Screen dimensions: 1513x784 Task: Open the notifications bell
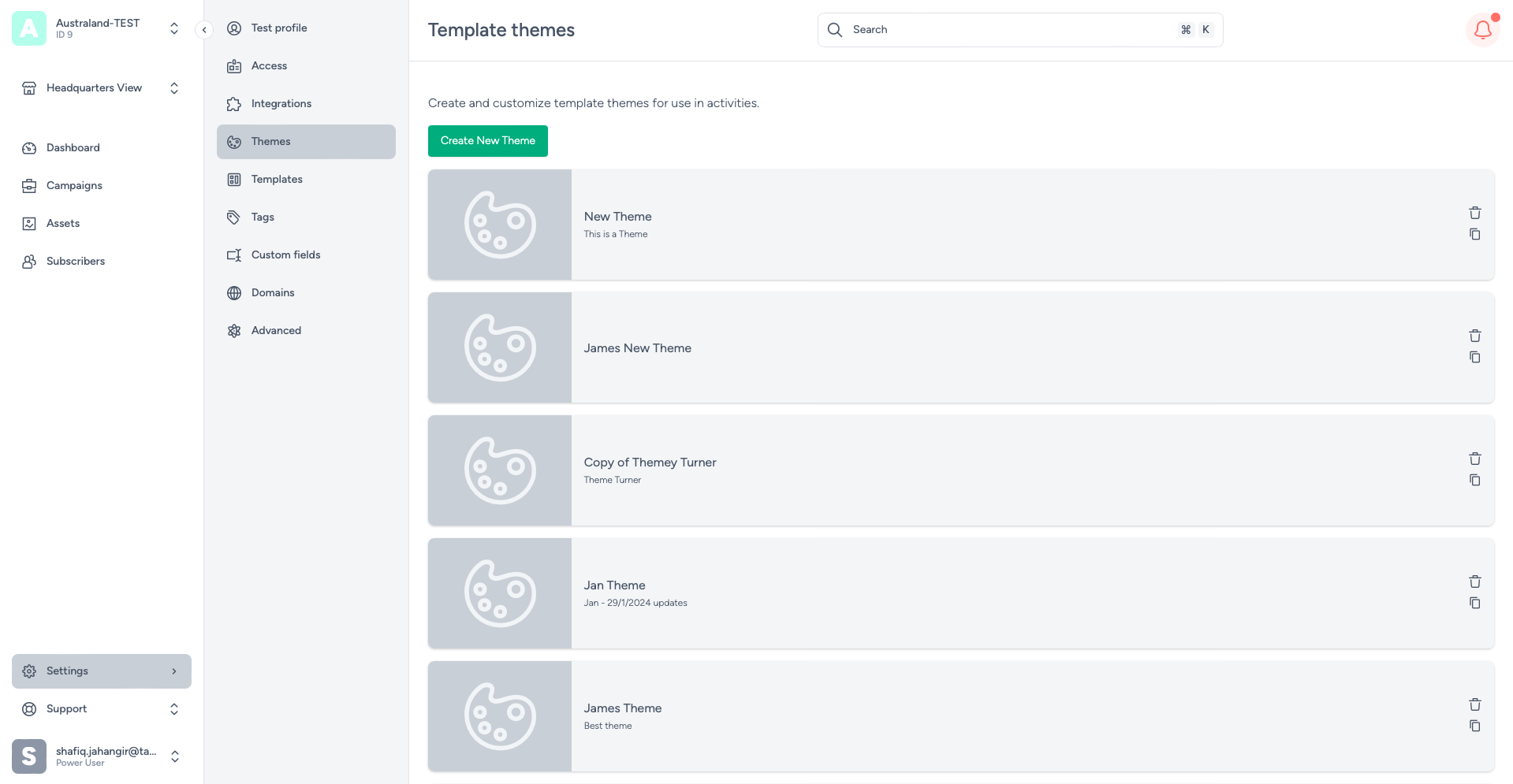click(1482, 30)
